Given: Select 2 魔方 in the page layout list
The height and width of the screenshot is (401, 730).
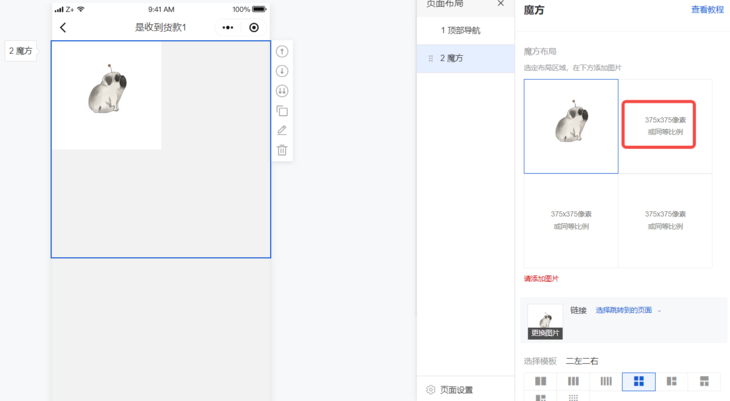Looking at the screenshot, I should 466,58.
